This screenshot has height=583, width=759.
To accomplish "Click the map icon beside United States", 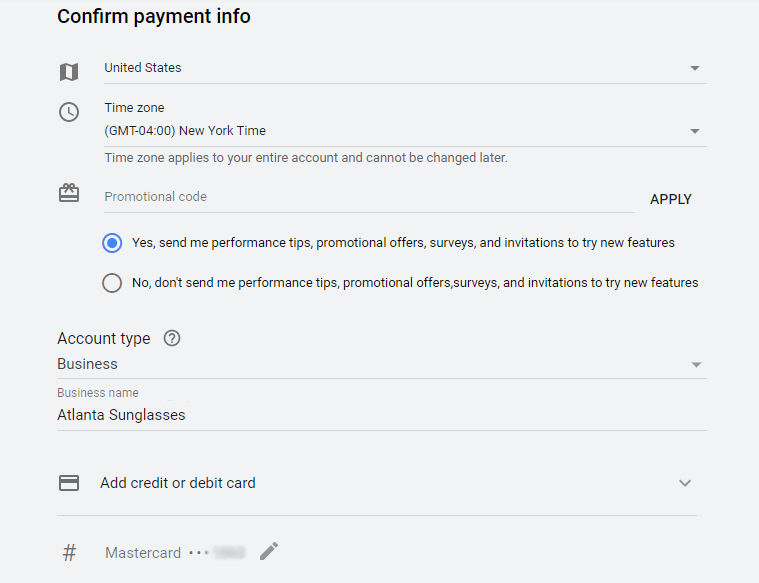I will point(69,72).
